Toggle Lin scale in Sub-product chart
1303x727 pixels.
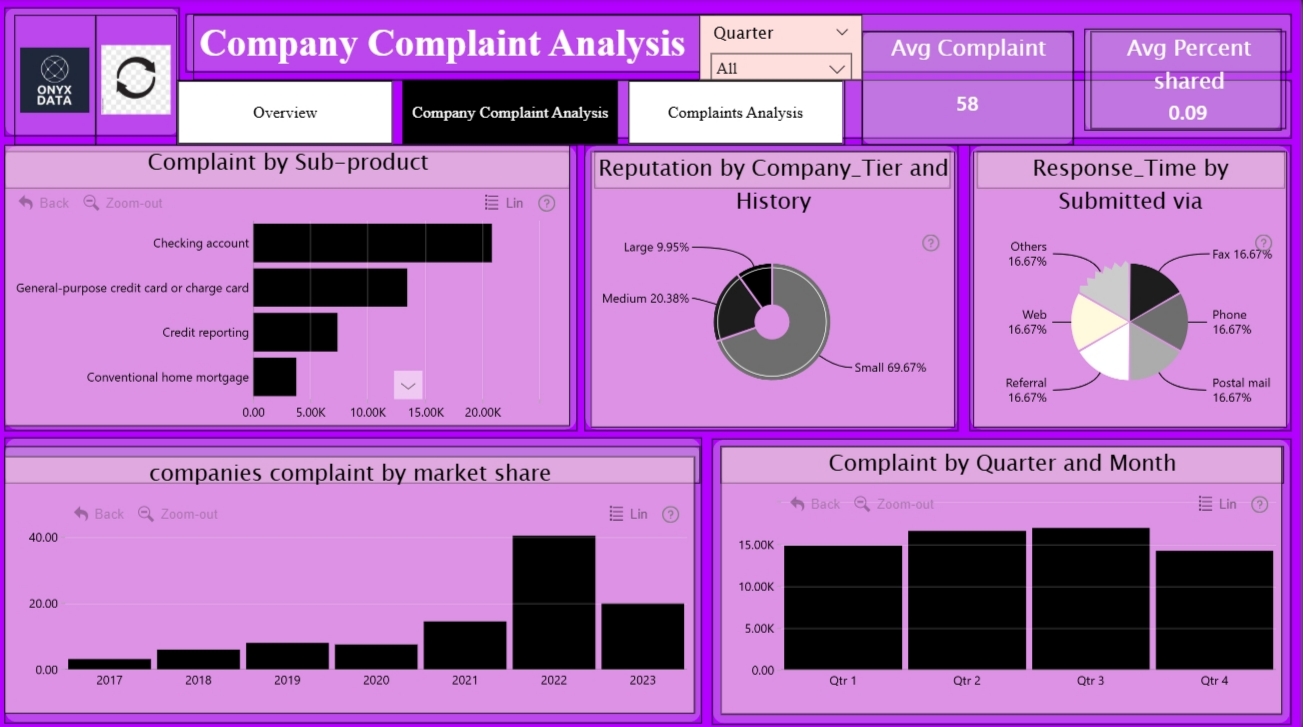503,203
